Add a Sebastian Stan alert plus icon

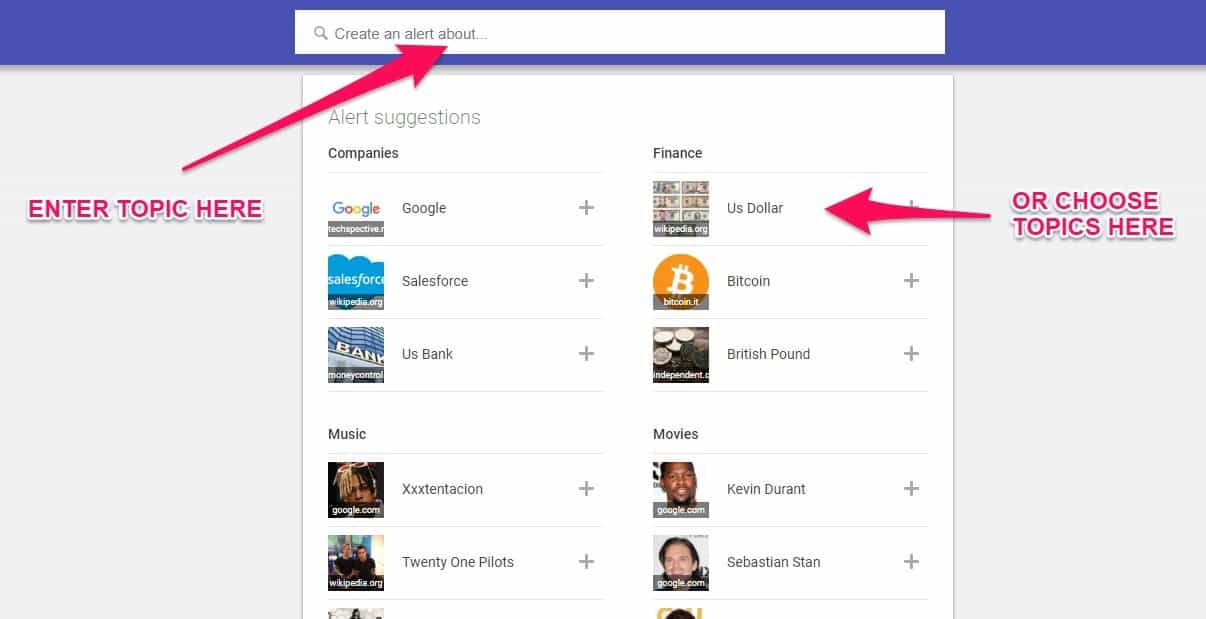point(911,562)
